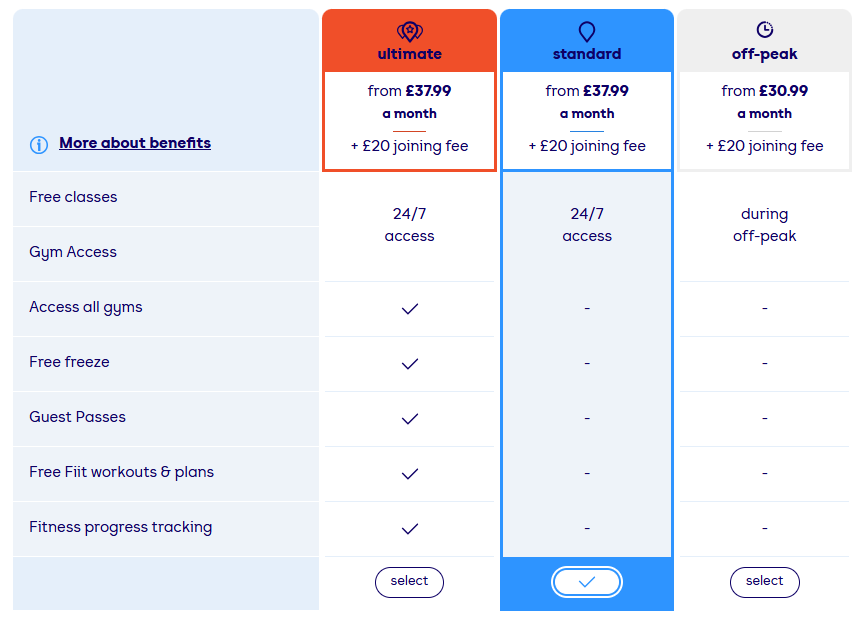Click the ultimate £37.99 price card
Screen dimensions: 862x622
tap(409, 118)
